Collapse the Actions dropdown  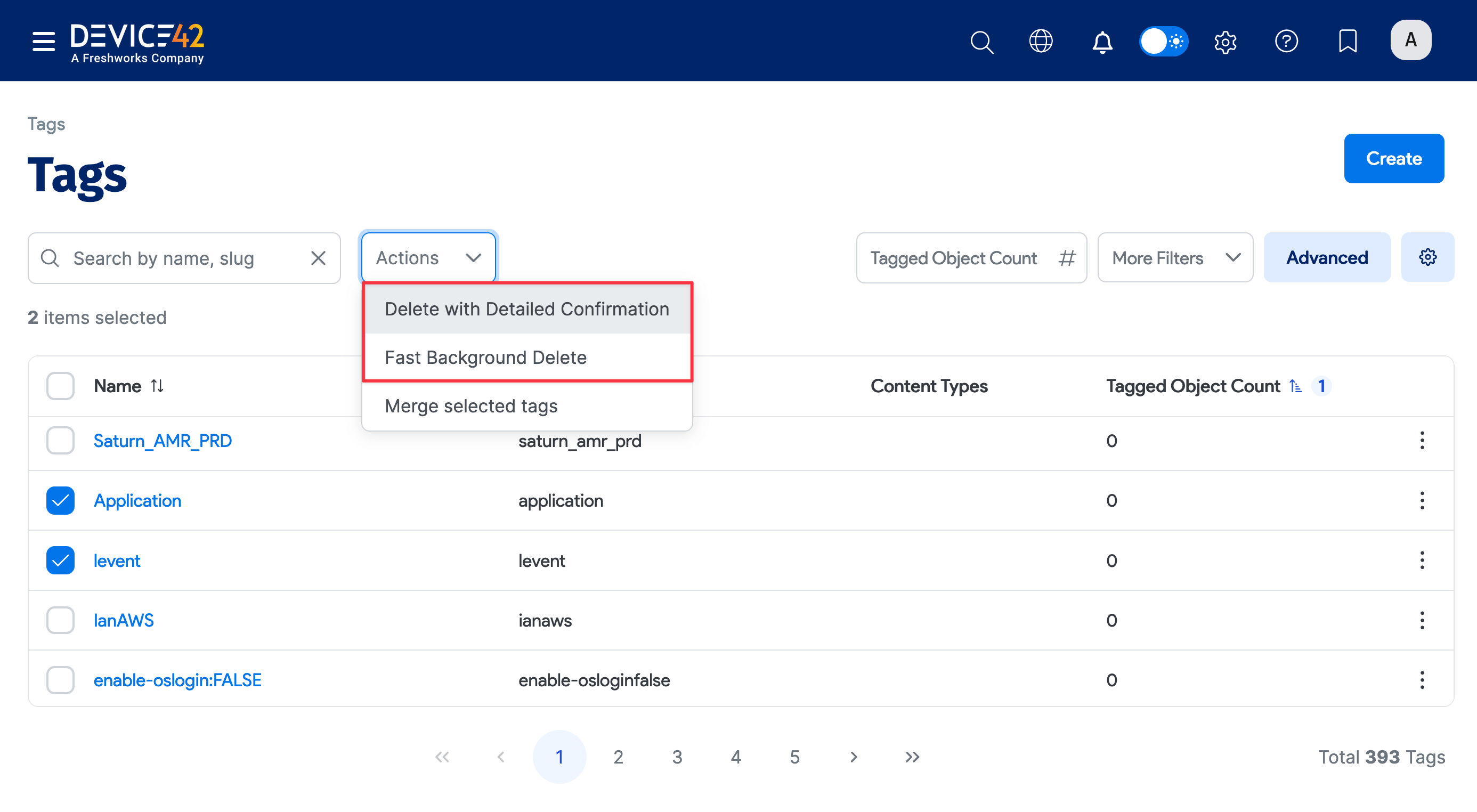click(428, 257)
